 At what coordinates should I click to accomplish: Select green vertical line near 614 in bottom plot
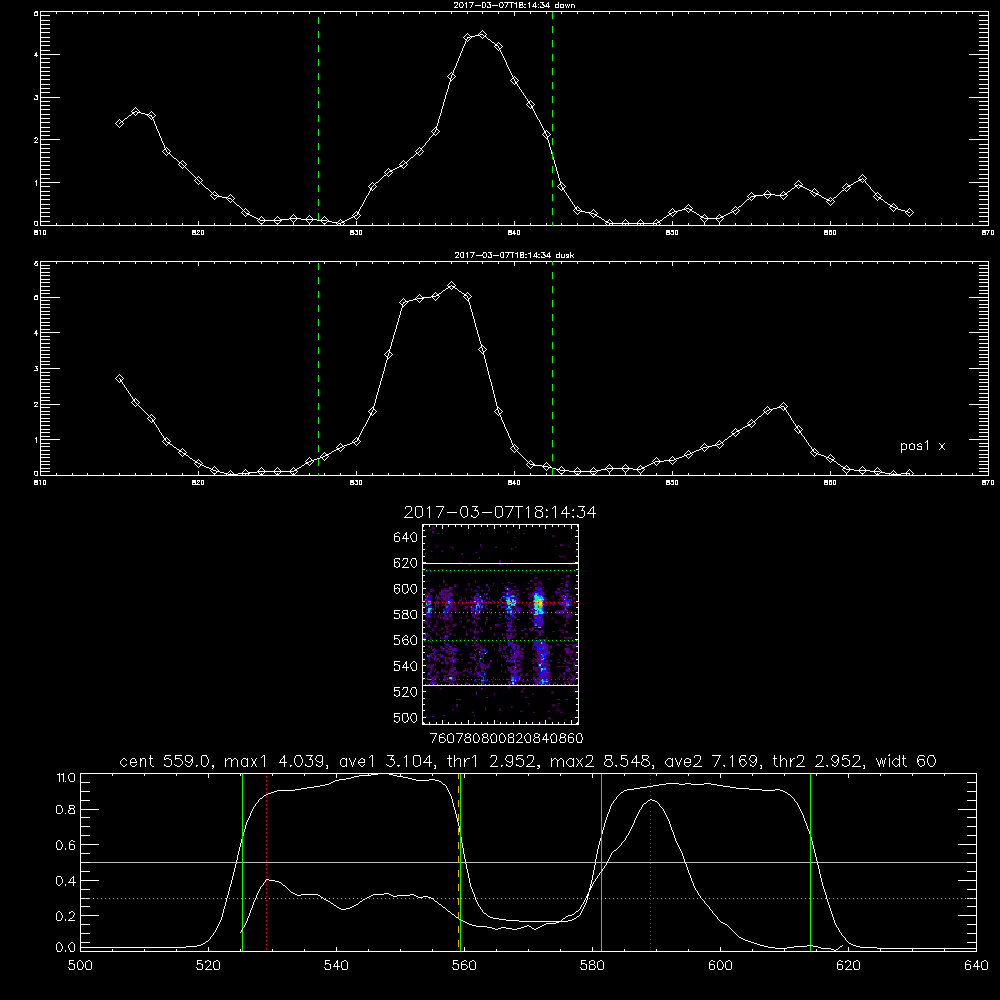811,862
